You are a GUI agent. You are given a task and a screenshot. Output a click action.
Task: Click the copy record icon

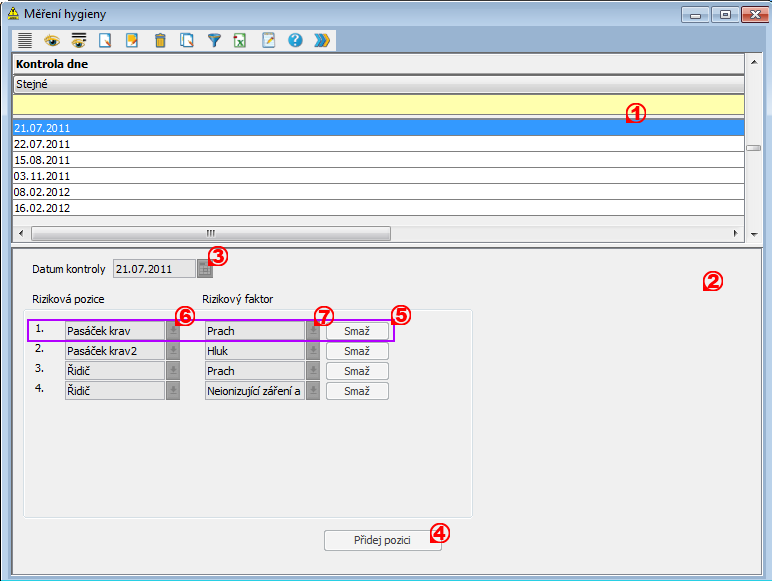(186, 41)
